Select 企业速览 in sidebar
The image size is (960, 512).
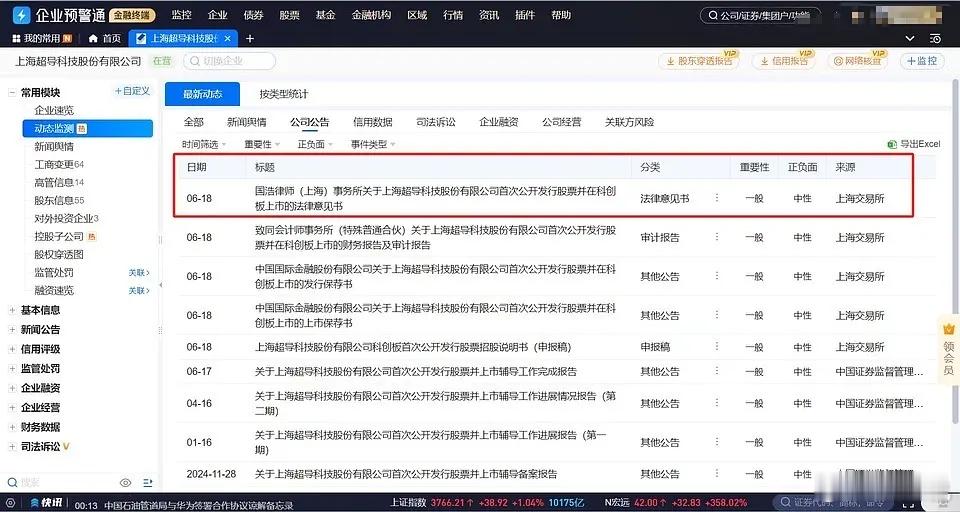click(x=54, y=110)
